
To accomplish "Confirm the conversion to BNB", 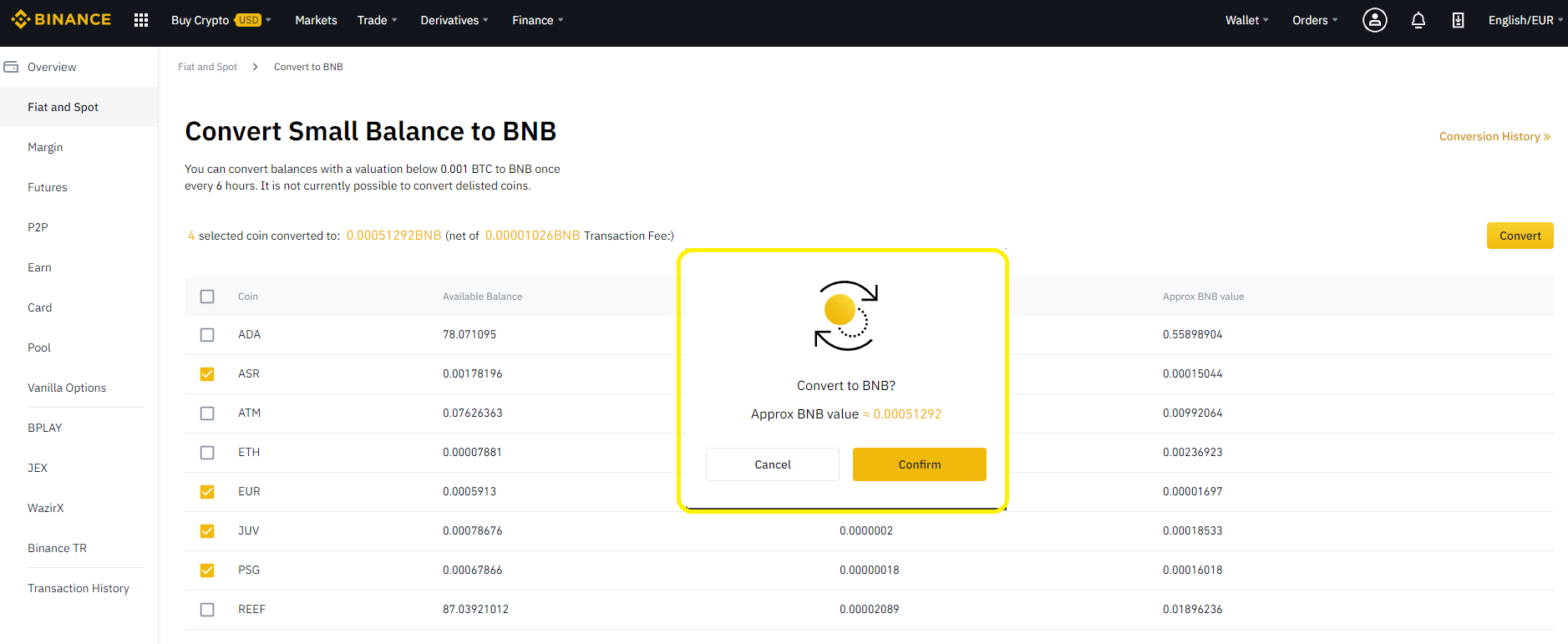I will coord(919,464).
